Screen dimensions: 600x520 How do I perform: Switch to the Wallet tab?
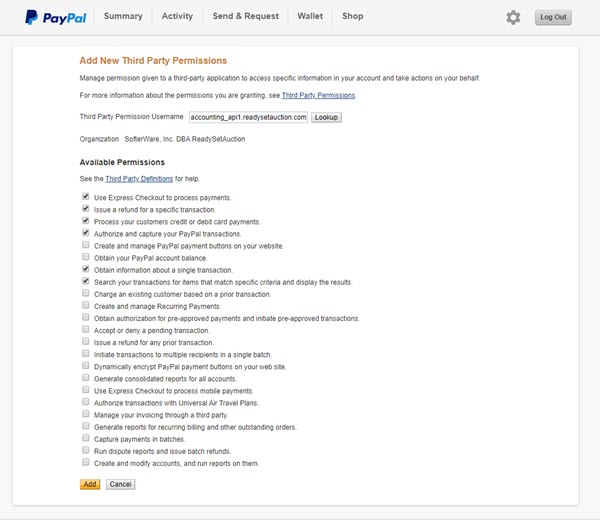pyautogui.click(x=310, y=16)
